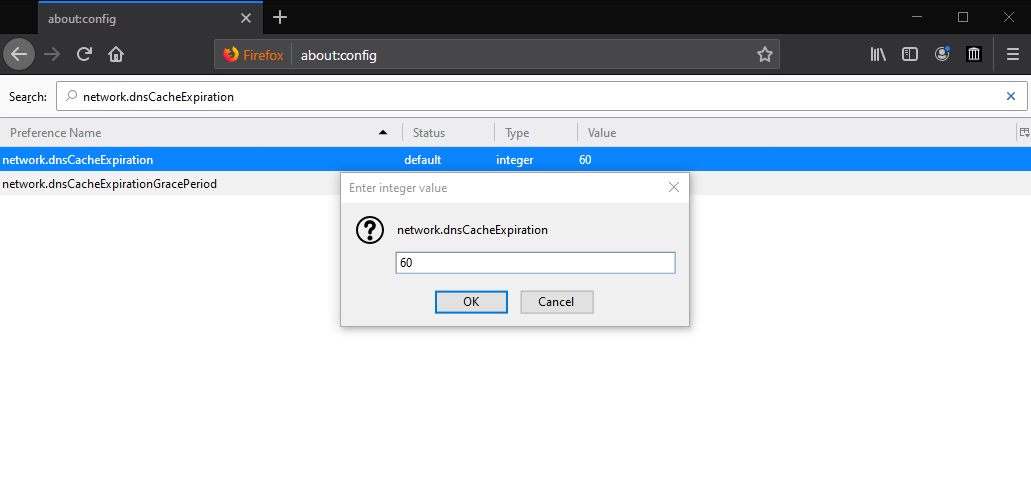Confirm the value with OK

471,302
